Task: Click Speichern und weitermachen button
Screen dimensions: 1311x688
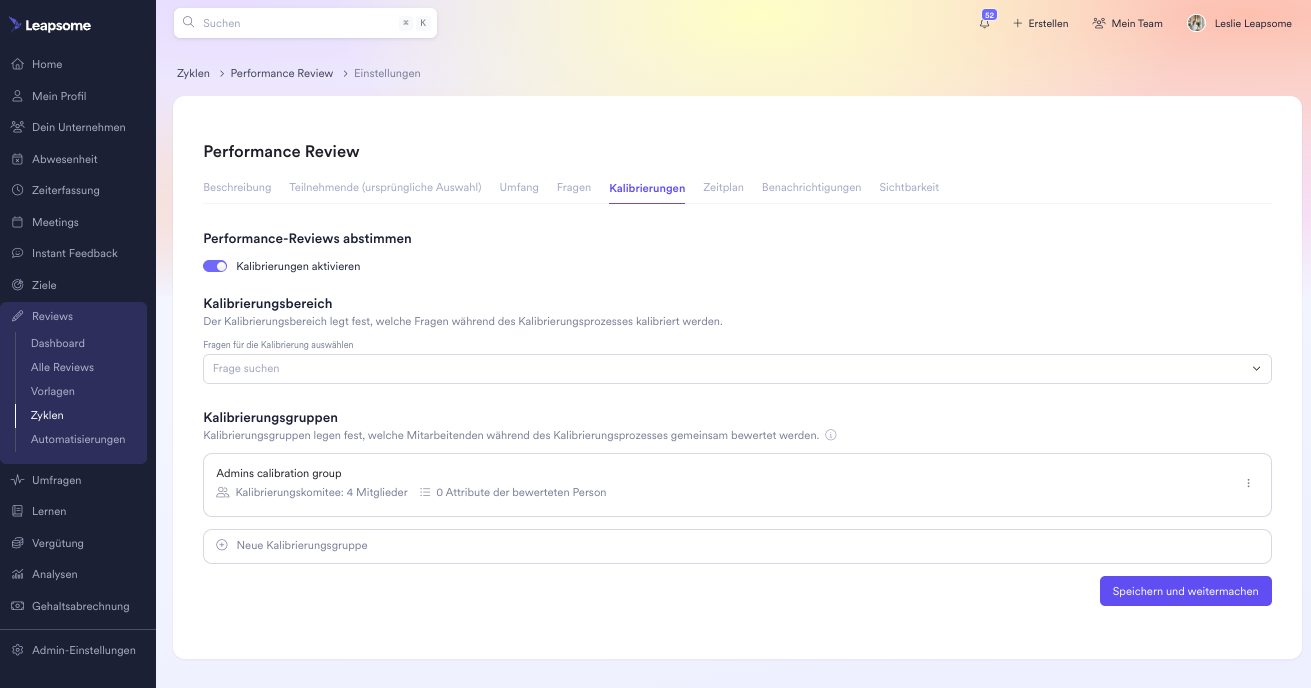Action: 1185,591
